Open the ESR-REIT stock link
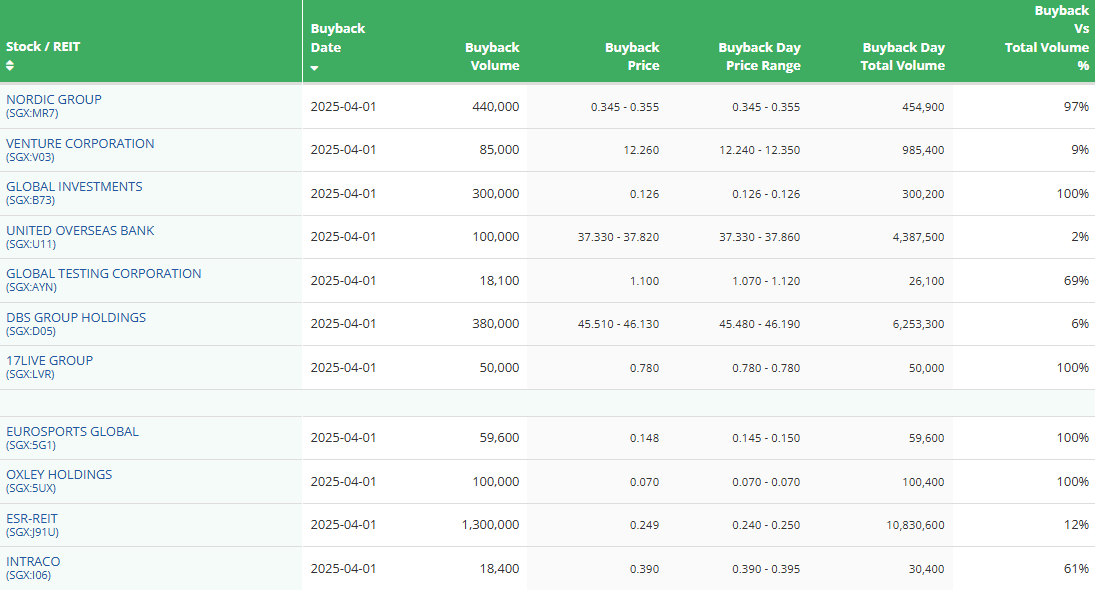The image size is (1095, 590). coord(32,519)
